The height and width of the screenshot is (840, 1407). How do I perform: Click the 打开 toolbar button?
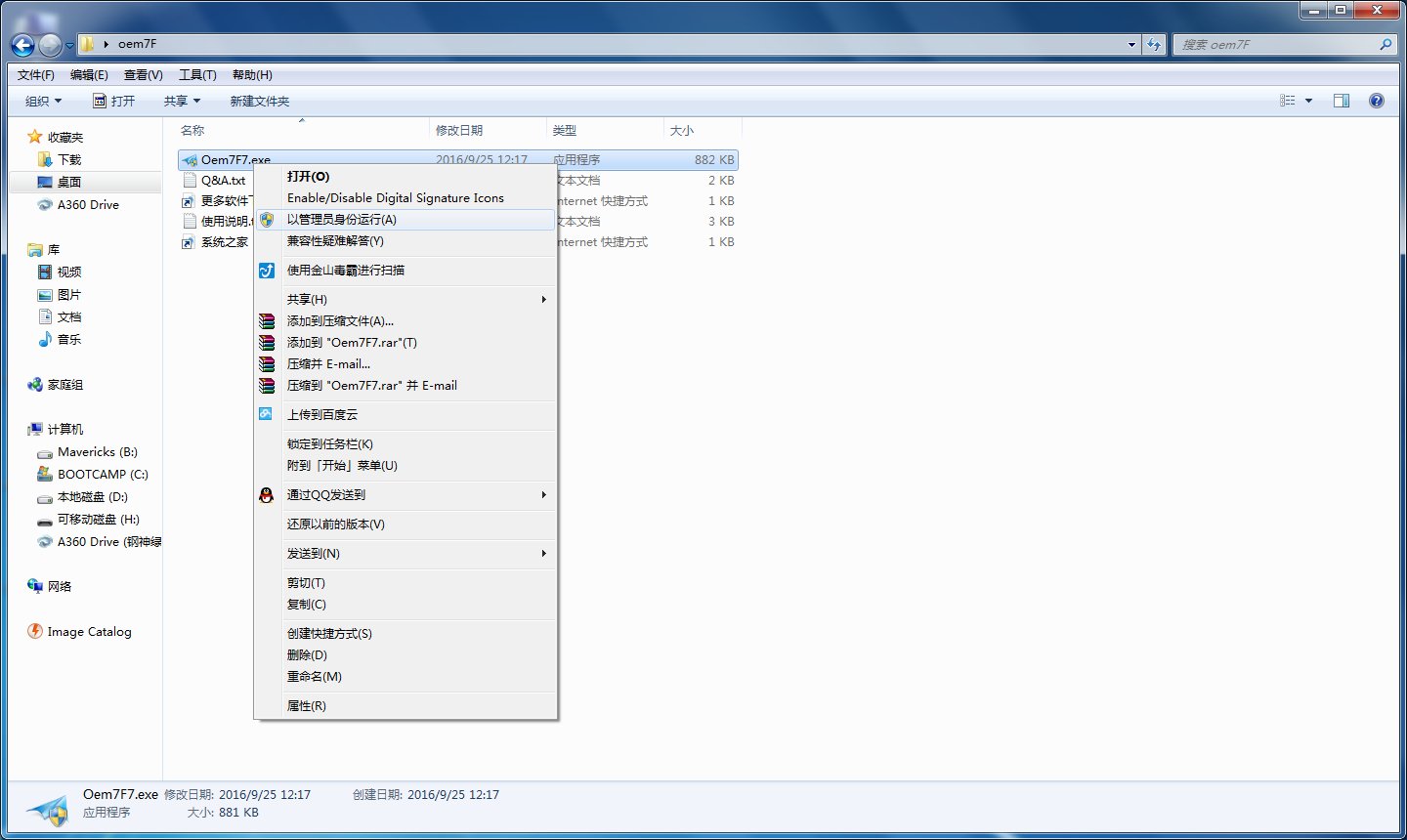pos(115,101)
